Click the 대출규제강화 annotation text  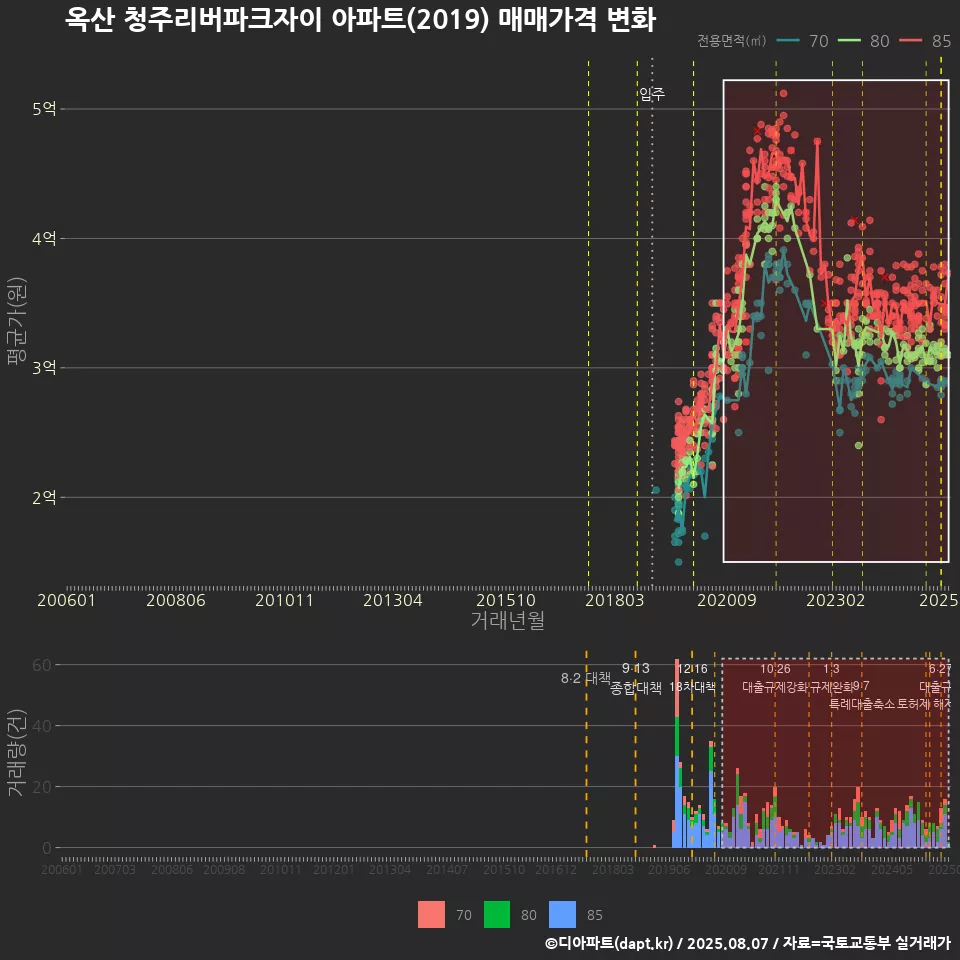click(x=775, y=686)
